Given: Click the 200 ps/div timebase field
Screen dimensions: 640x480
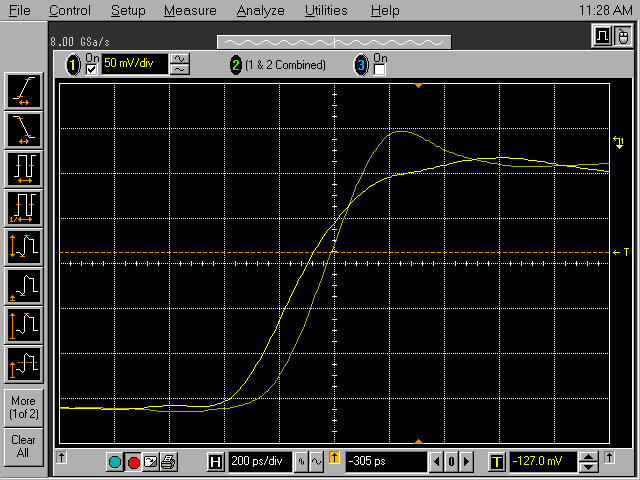Looking at the screenshot, I should tap(260, 462).
